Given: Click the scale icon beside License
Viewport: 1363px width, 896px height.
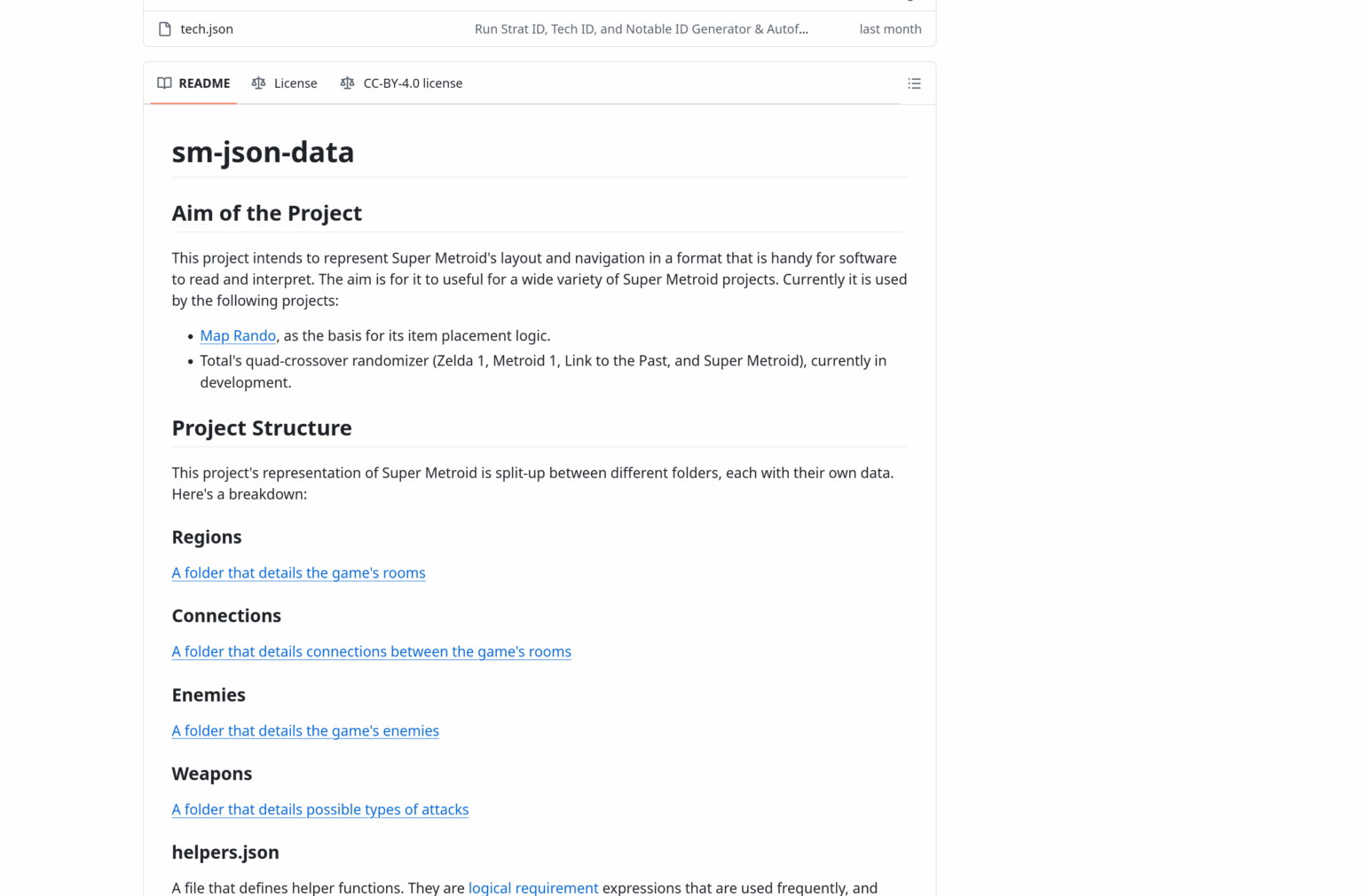Looking at the screenshot, I should click(x=258, y=83).
